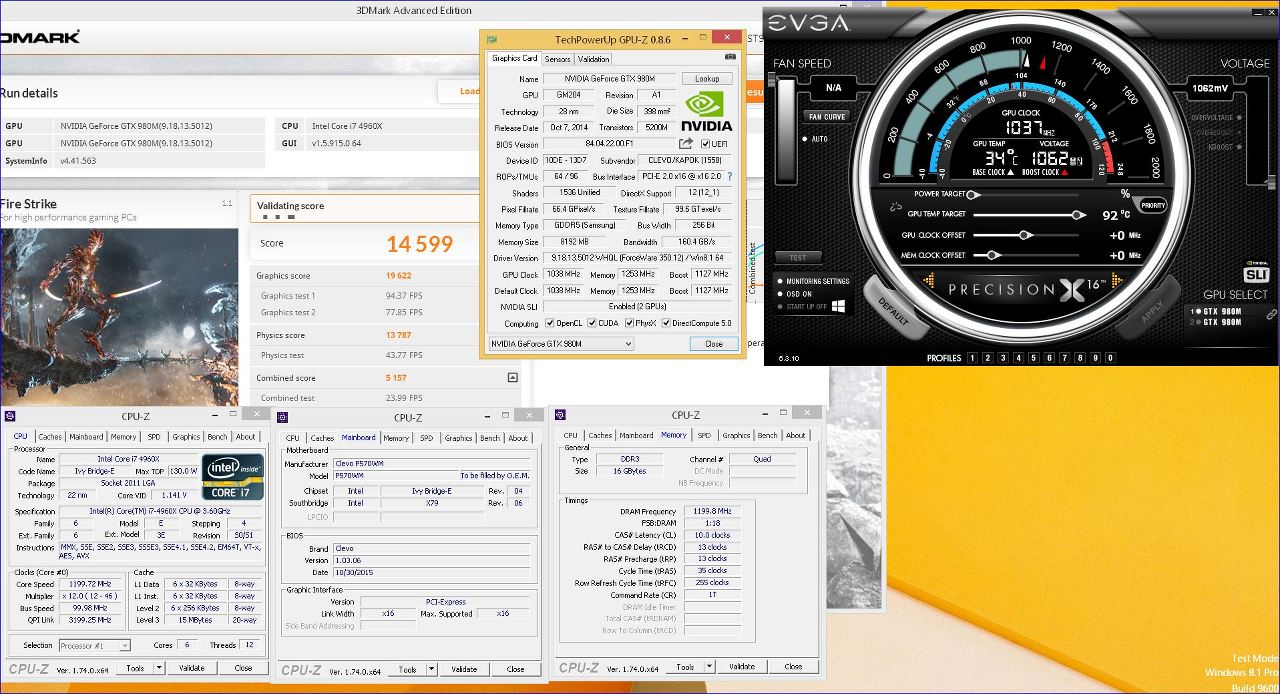Click the Bus Interface question mark icon
This screenshot has height=694, width=1280.
[x=729, y=176]
